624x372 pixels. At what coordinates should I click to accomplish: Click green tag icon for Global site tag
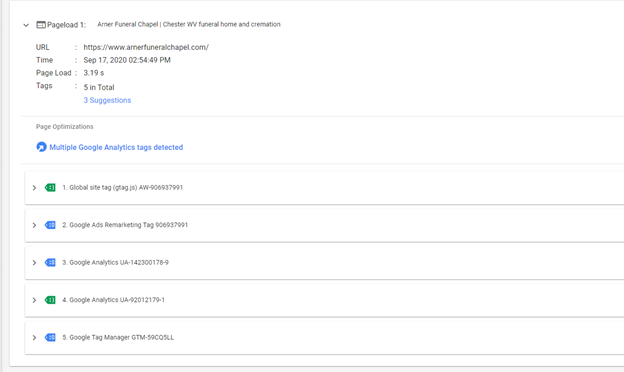point(50,187)
